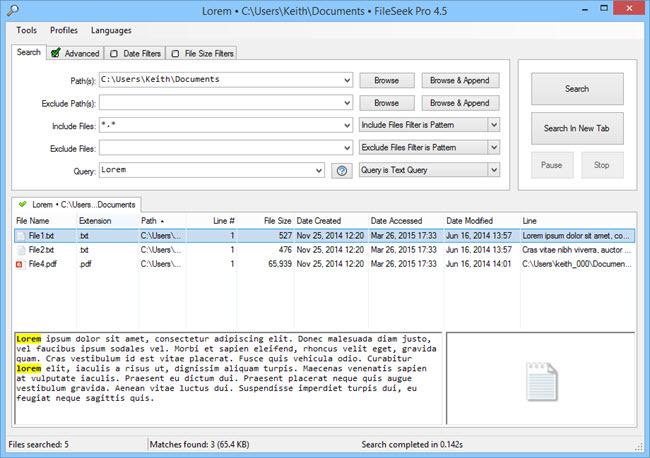This screenshot has width=650, height=458.
Task: Open the Profiles menu
Action: point(64,30)
